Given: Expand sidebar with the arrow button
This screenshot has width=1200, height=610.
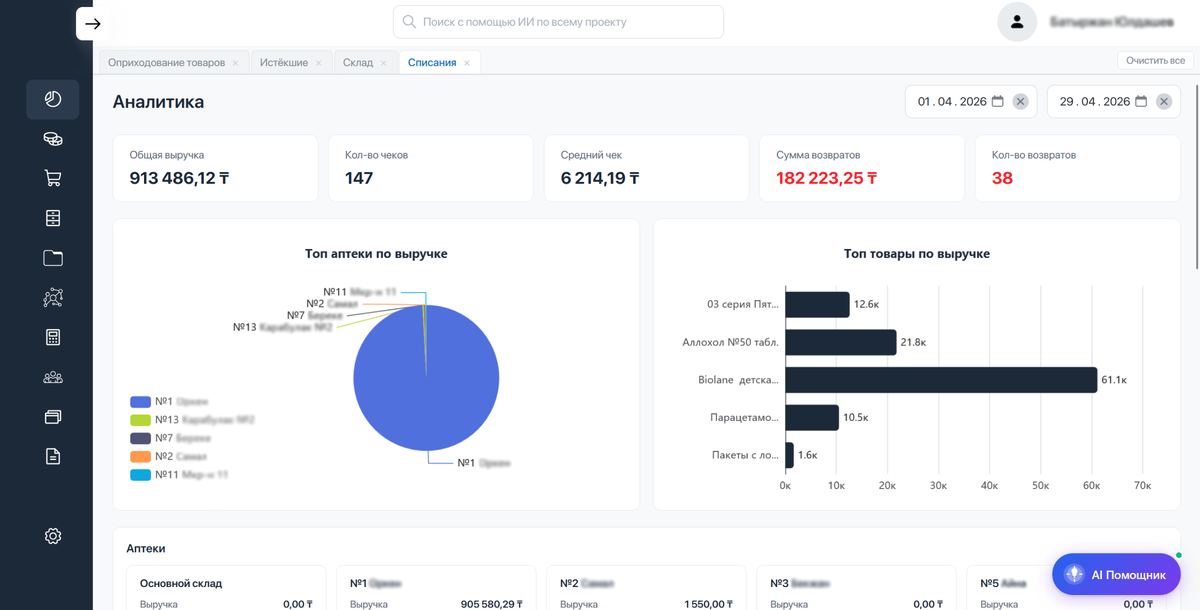Looking at the screenshot, I should click(93, 23).
